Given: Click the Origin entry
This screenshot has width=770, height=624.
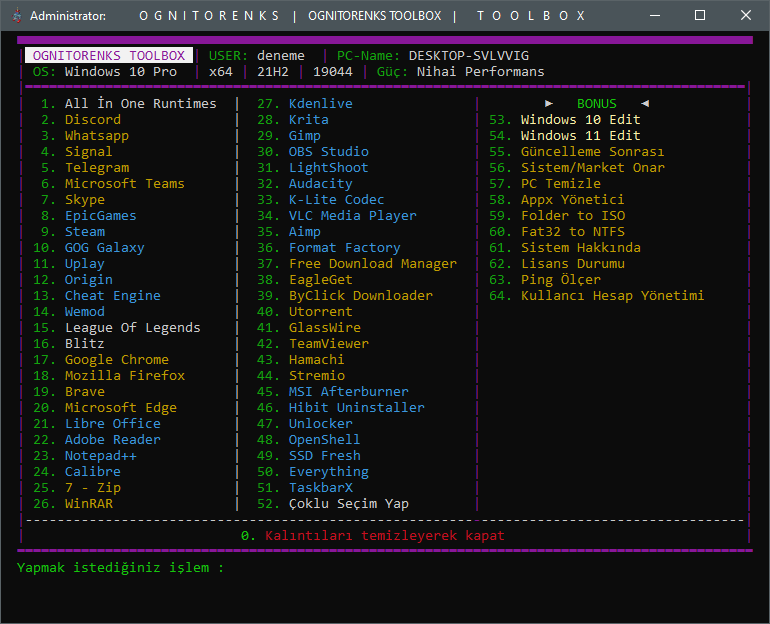Looking at the screenshot, I should (x=88, y=280).
